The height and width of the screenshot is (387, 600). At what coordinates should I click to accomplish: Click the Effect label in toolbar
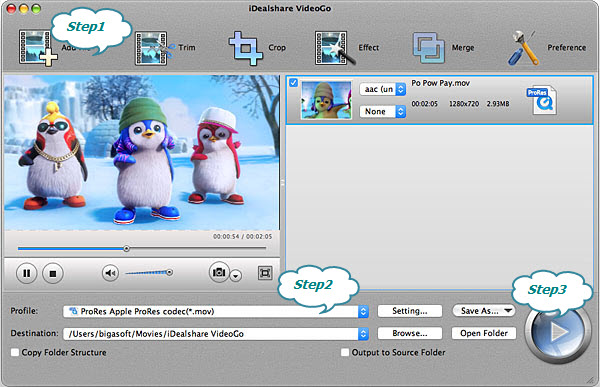[368, 47]
